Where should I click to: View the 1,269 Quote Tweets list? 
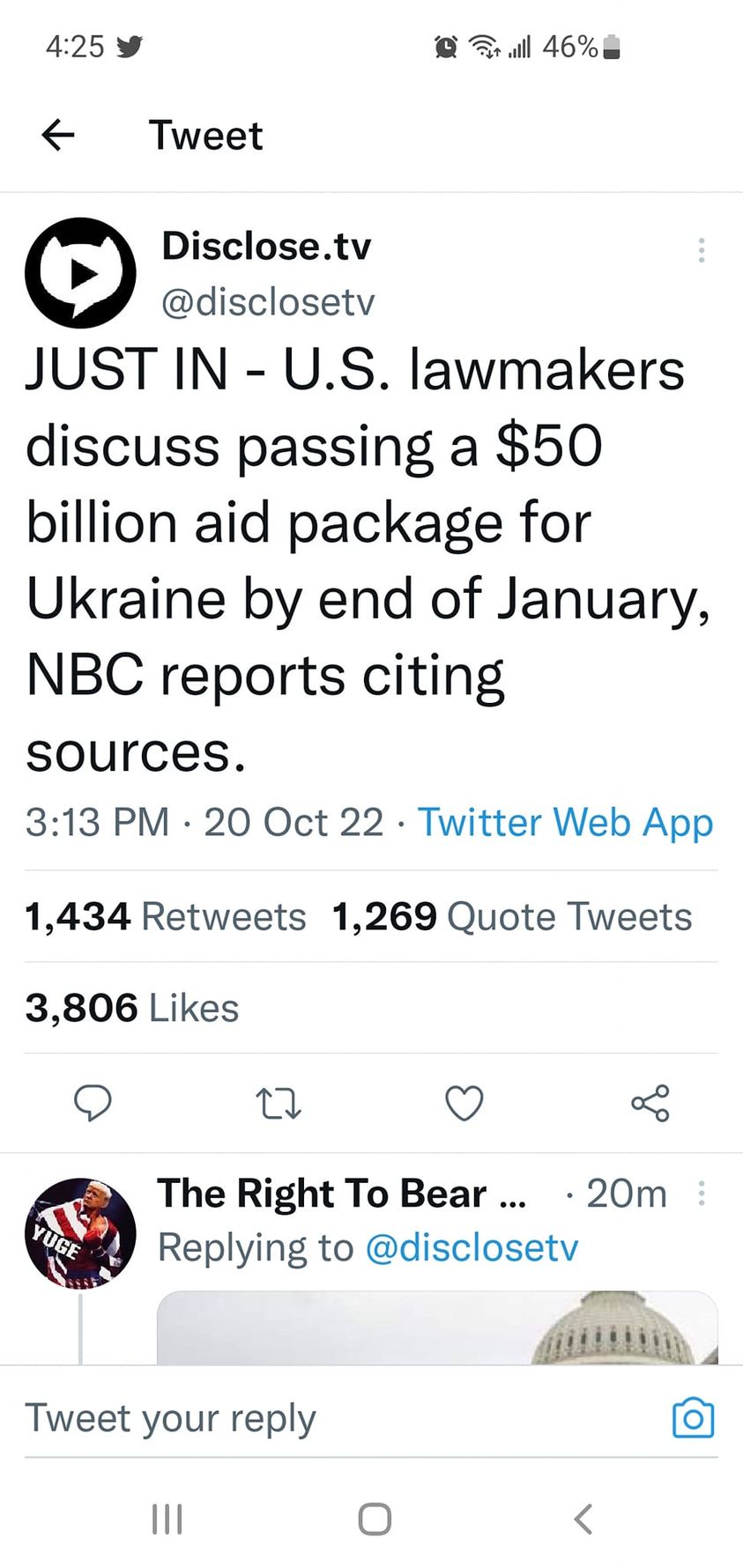tap(512, 917)
